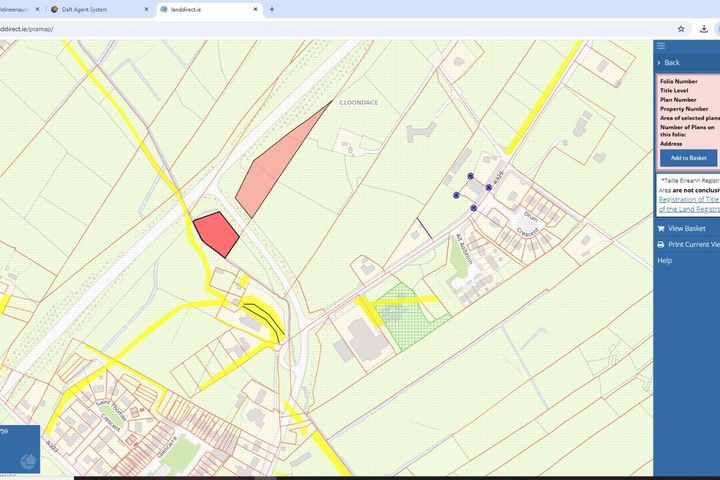Open the Help menu item
This screenshot has width=720, height=480.
664,260
